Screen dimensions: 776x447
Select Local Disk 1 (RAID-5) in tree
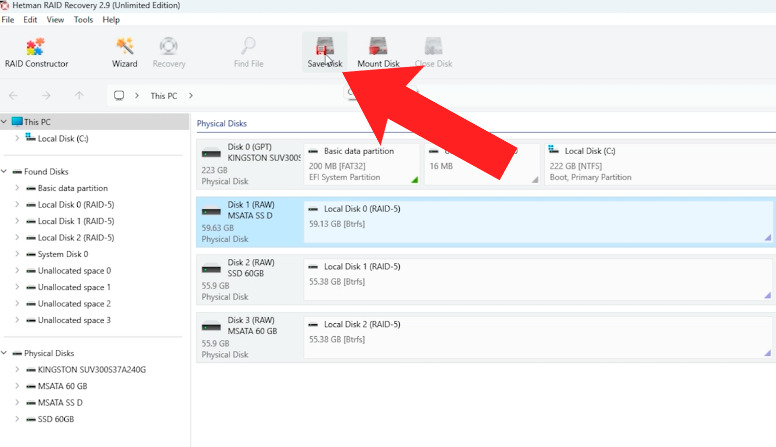point(76,221)
